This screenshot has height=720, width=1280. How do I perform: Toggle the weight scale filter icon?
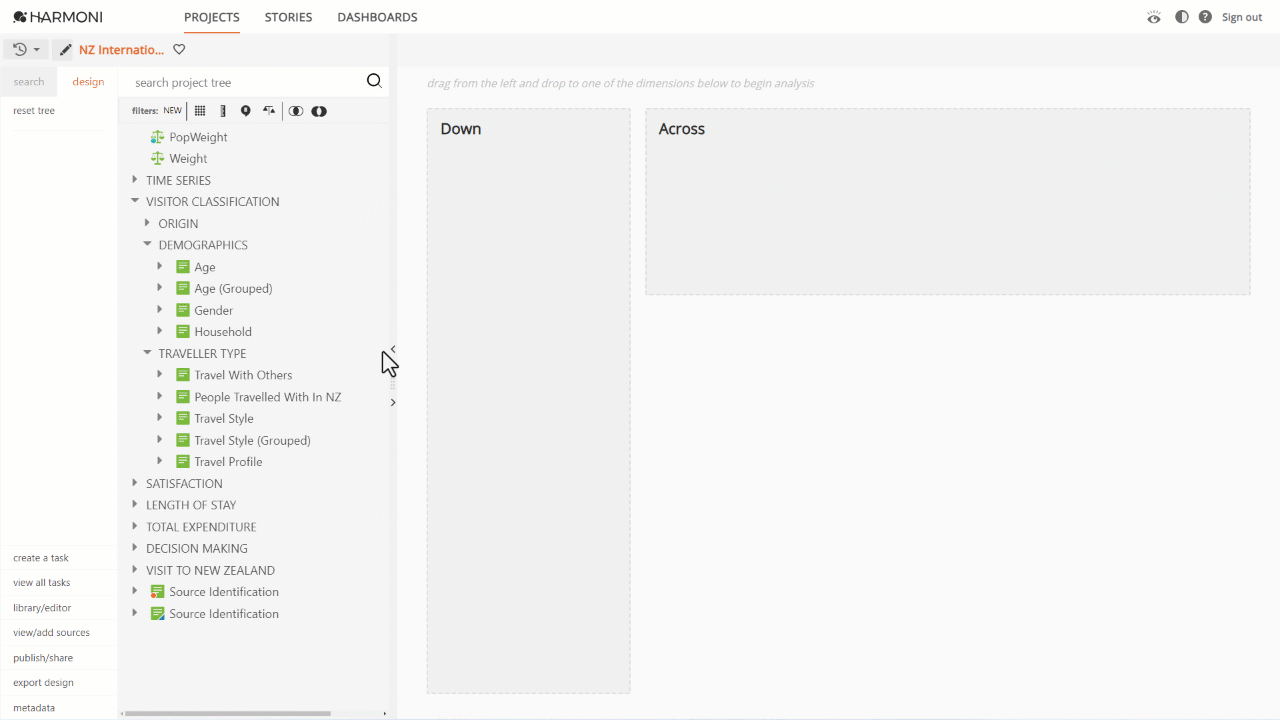(269, 111)
